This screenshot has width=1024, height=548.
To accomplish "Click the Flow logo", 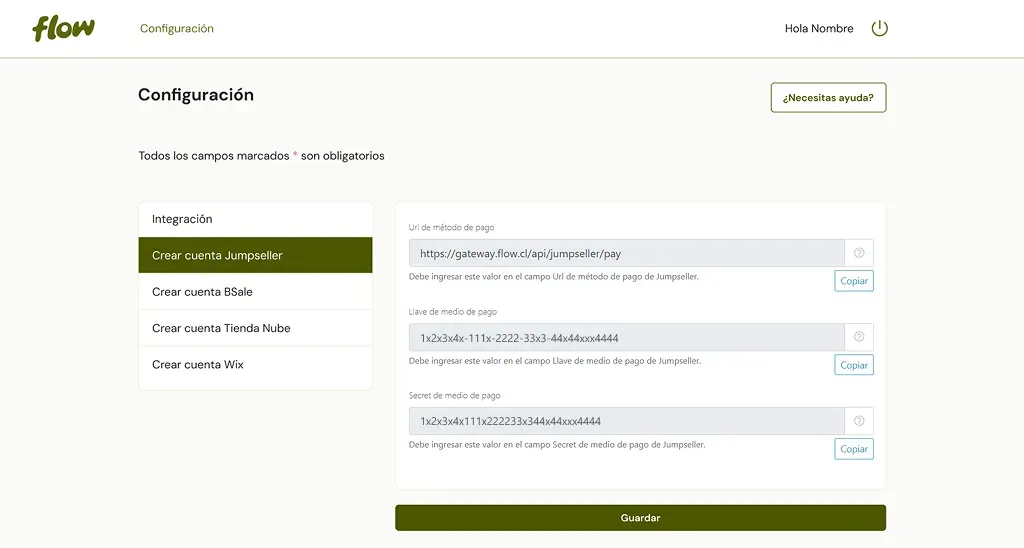I will pyautogui.click(x=63, y=28).
